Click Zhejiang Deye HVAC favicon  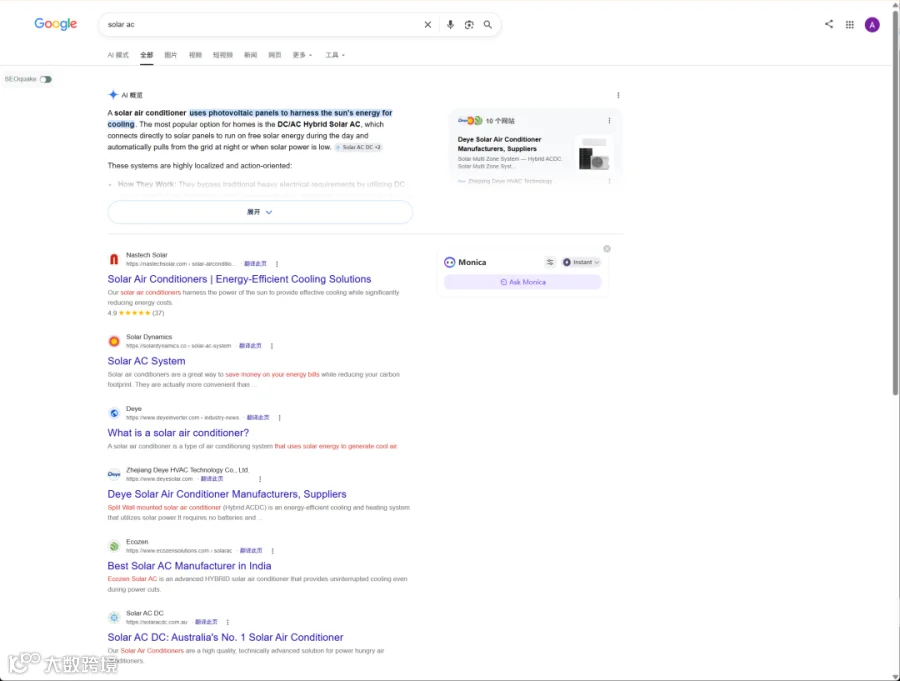click(x=114, y=474)
